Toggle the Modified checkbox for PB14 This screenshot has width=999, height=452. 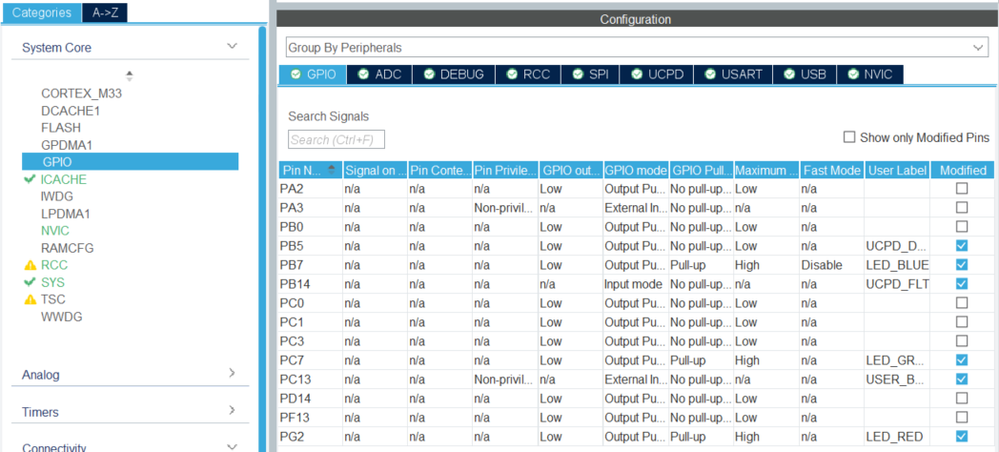click(x=961, y=284)
